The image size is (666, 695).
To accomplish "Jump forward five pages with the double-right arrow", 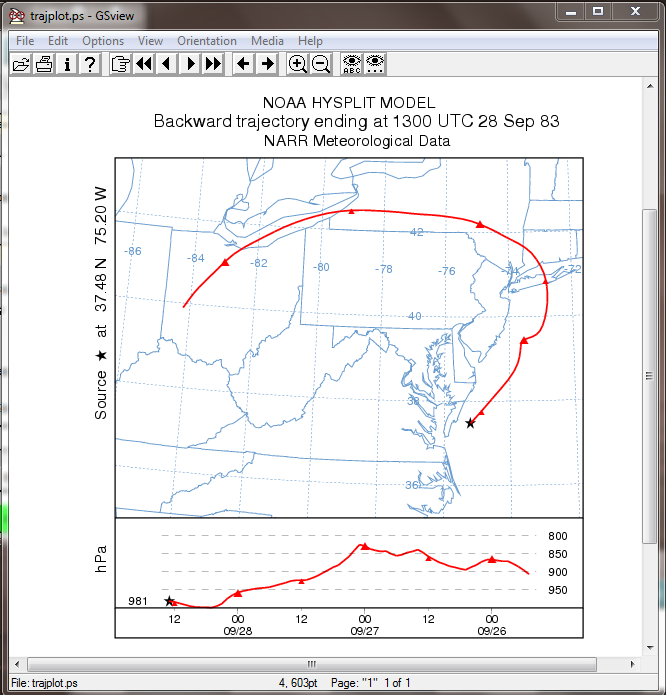I will pyautogui.click(x=214, y=64).
